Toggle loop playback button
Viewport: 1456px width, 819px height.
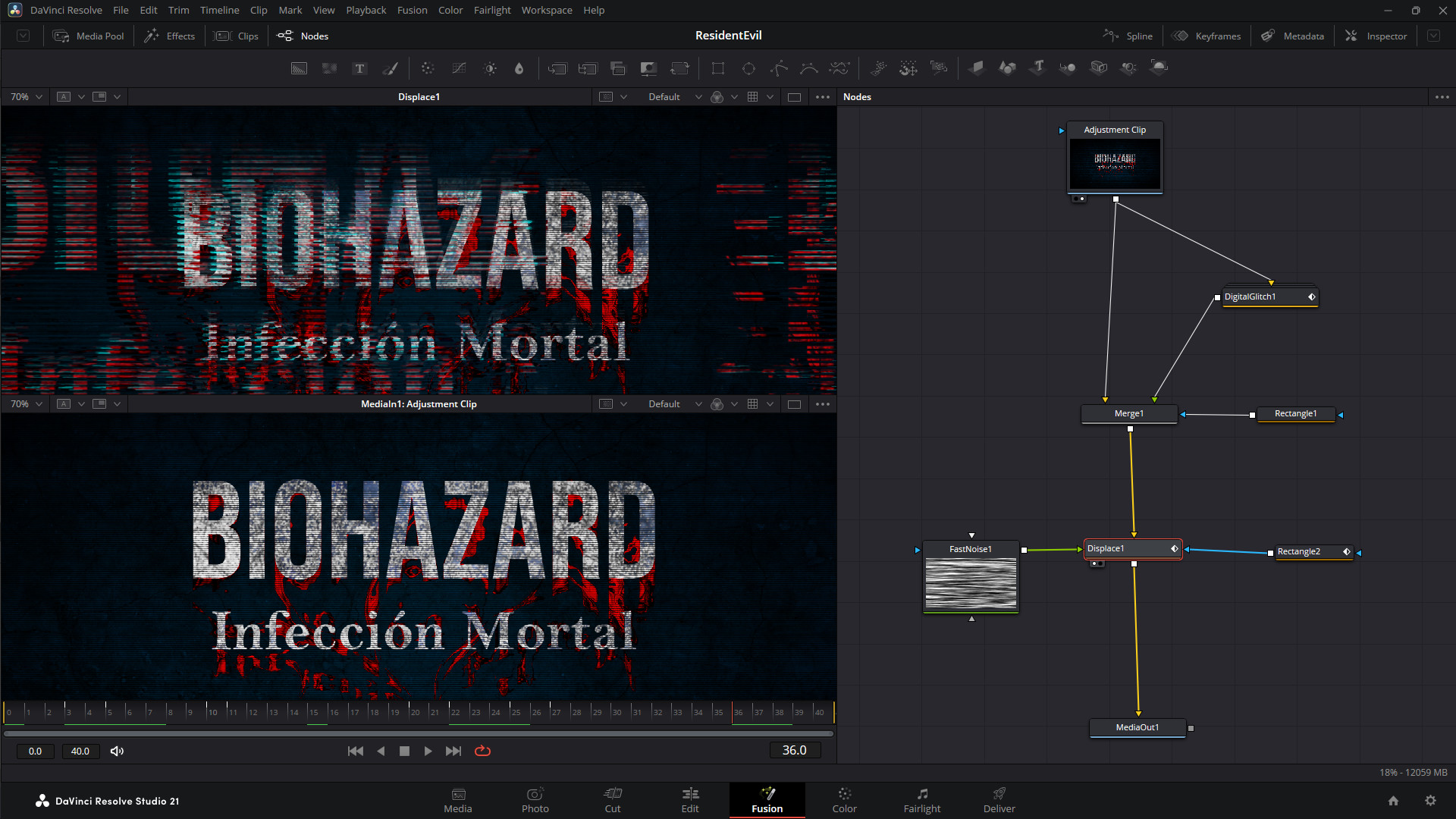pos(482,751)
